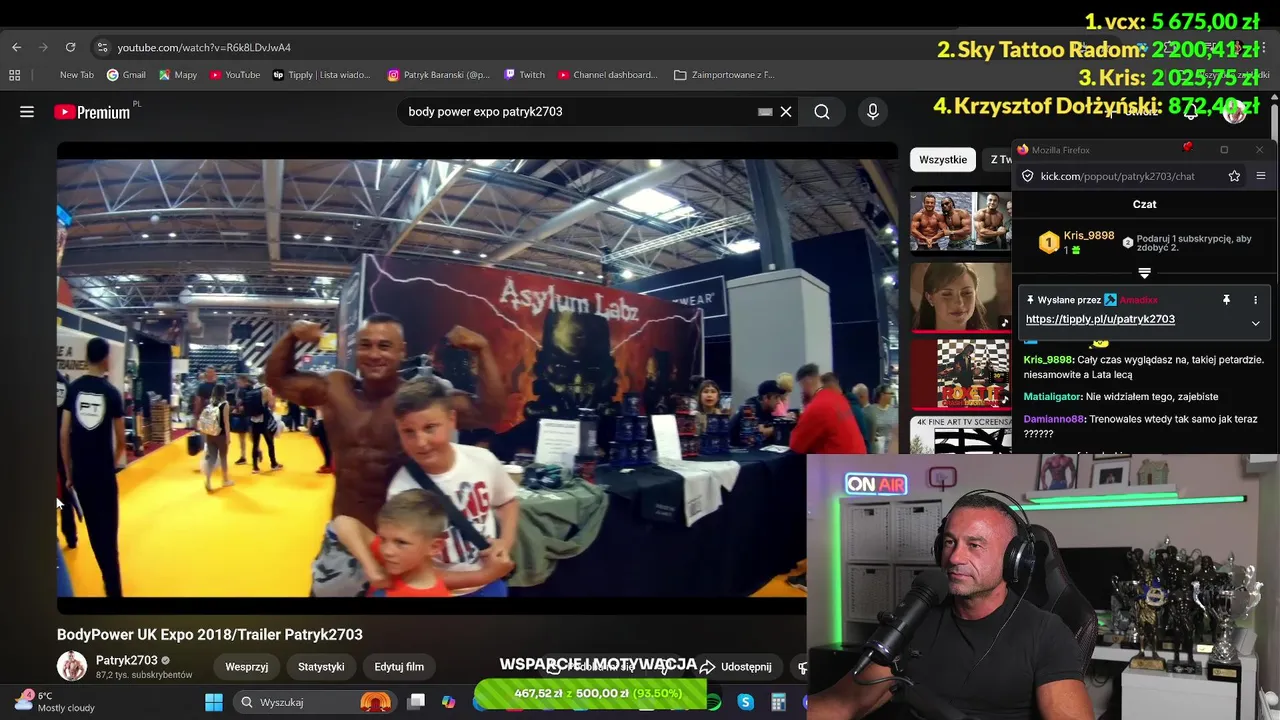Open the YouTube hamburger guide menu
Viewport: 1280px width, 720px height.
(27, 112)
